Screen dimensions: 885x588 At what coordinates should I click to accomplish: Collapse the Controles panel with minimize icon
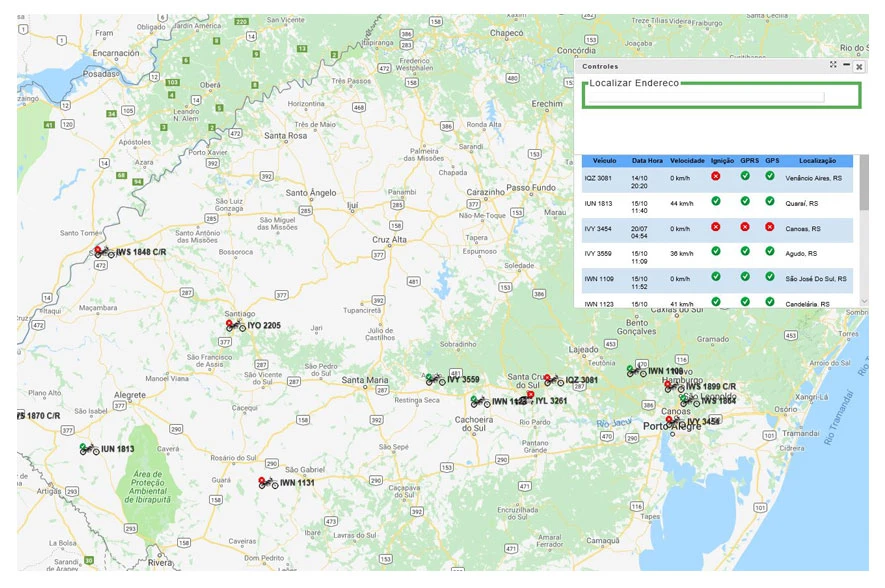846,65
